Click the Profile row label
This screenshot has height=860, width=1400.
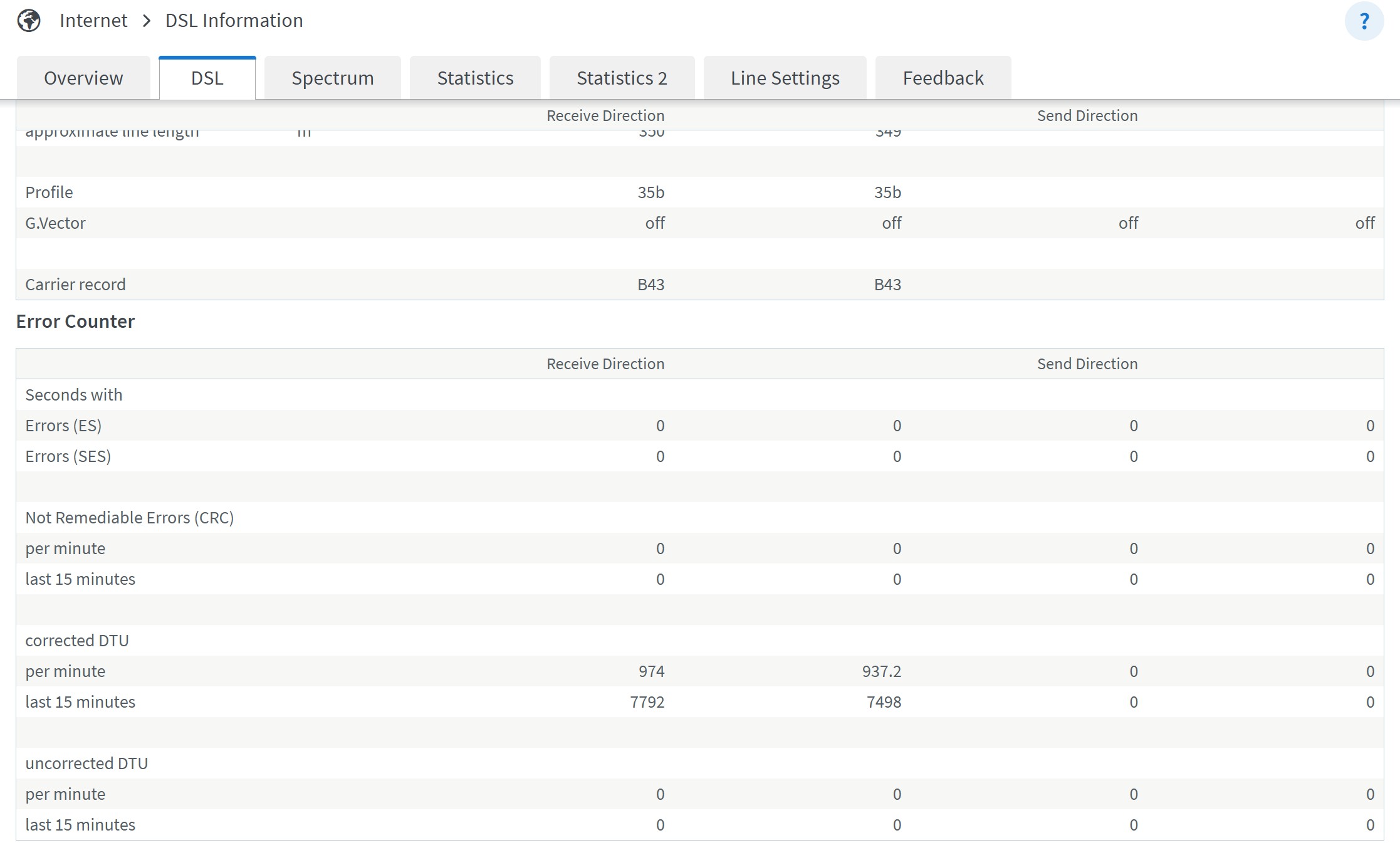click(x=49, y=192)
